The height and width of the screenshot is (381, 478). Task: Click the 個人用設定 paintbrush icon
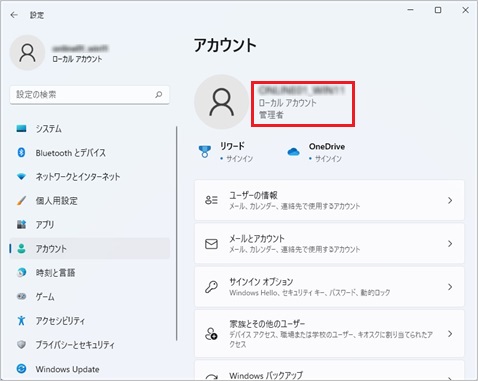(x=21, y=201)
